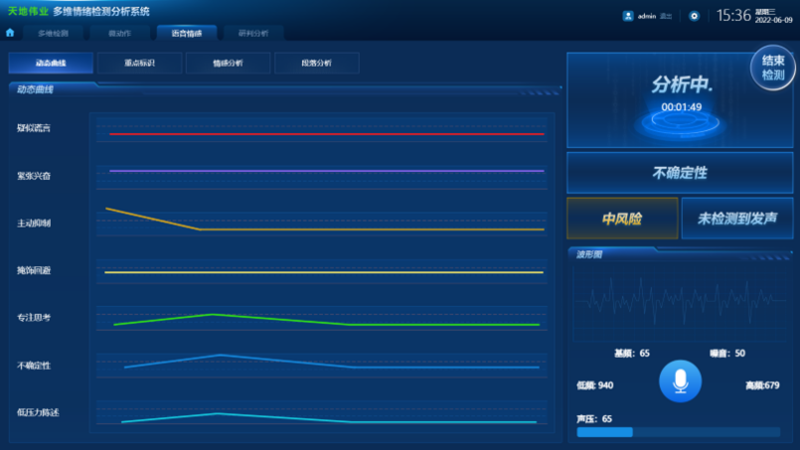Click the 未检测到发声 status box

[x=737, y=218]
